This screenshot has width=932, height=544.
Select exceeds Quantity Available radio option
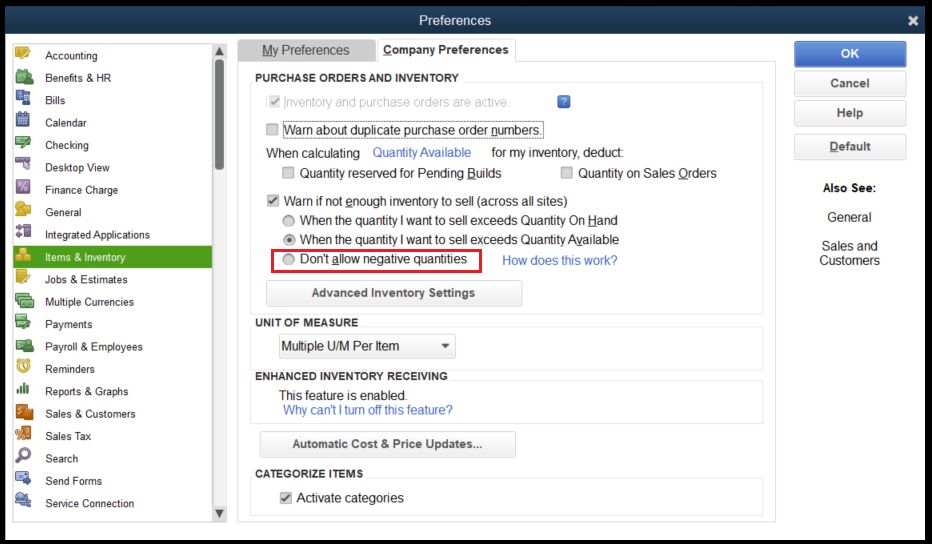288,240
